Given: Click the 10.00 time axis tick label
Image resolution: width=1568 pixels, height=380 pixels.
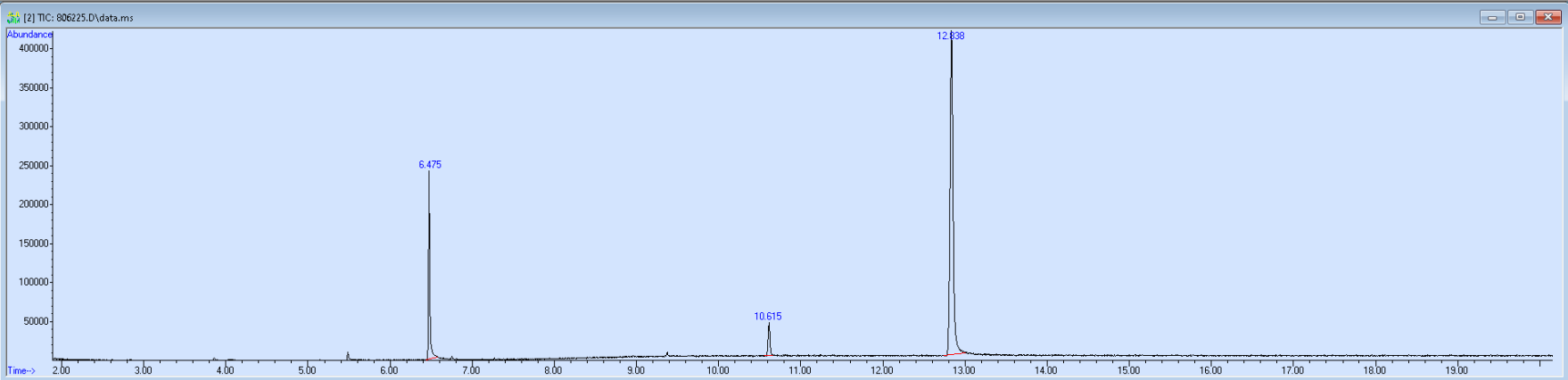Looking at the screenshot, I should (717, 370).
